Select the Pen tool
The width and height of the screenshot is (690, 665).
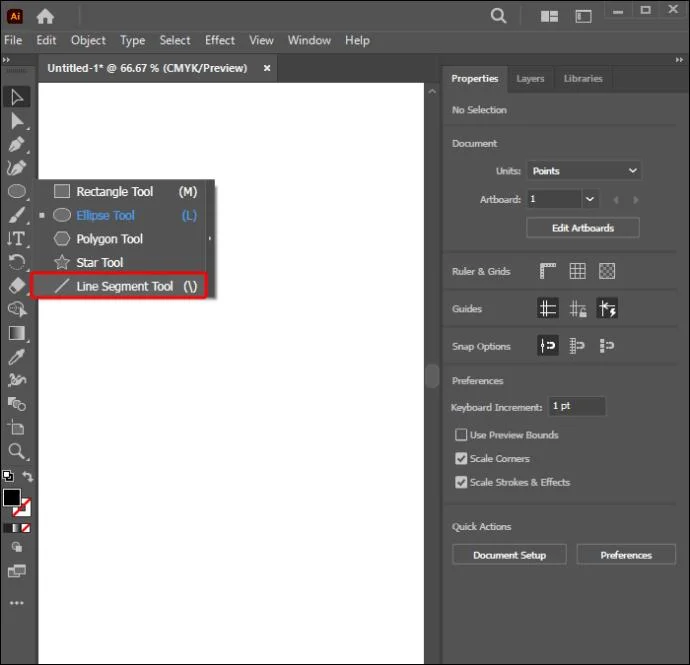tap(17, 144)
